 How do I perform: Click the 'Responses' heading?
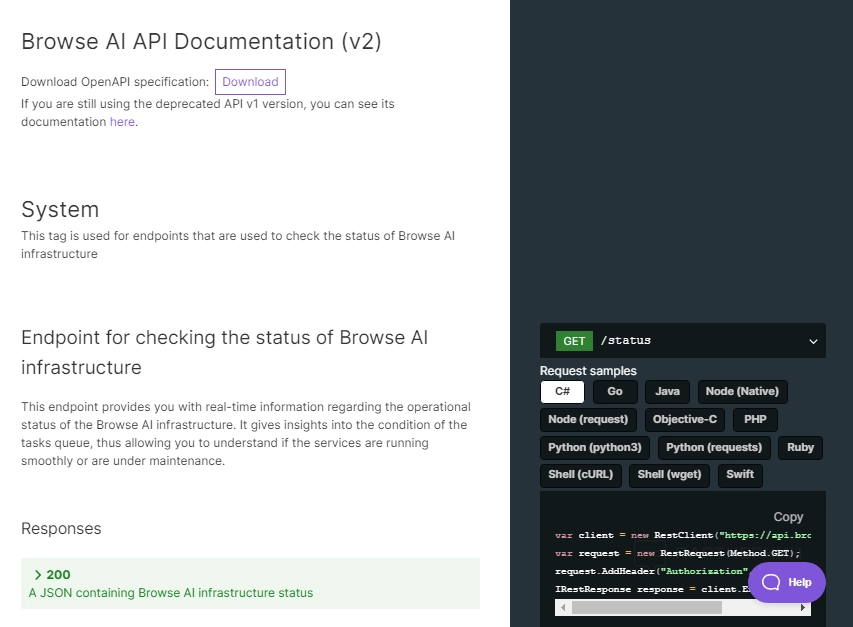(61, 529)
